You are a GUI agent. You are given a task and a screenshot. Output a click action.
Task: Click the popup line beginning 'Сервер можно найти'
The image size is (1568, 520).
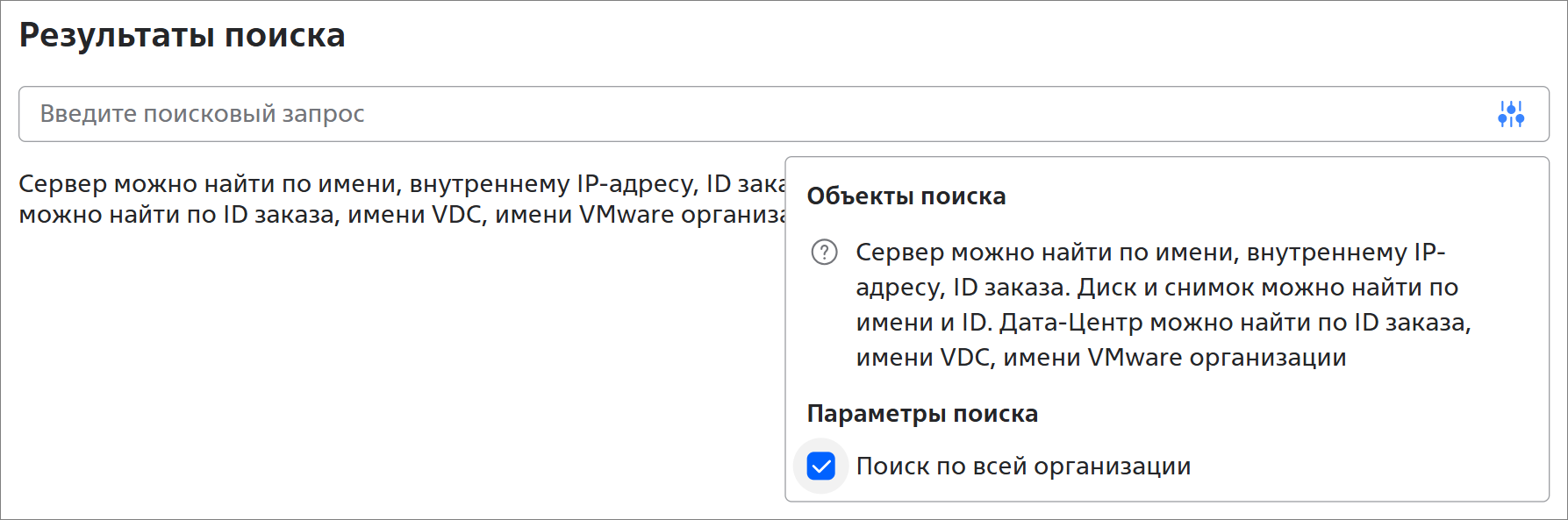(x=1150, y=253)
